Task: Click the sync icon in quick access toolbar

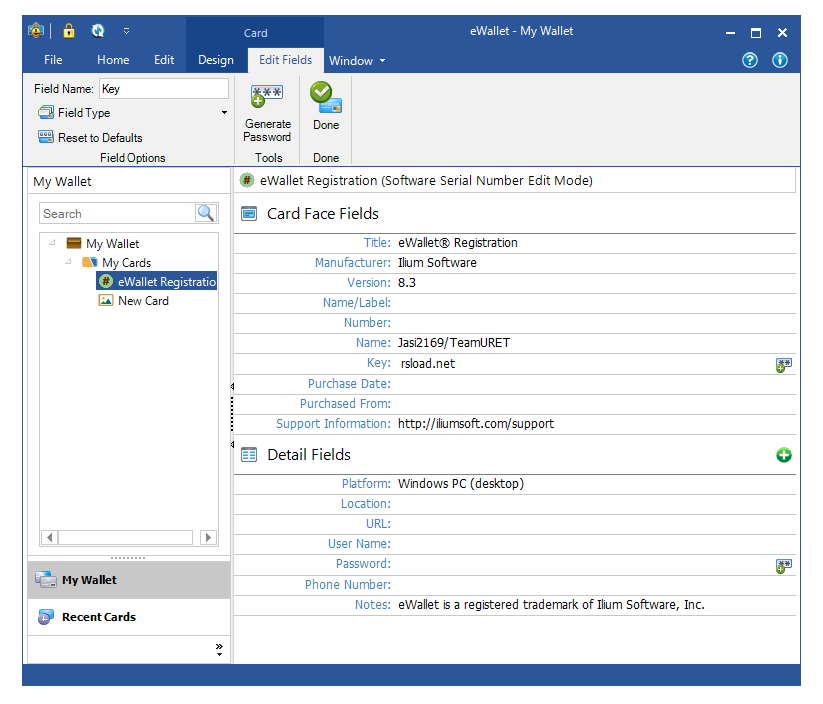Action: click(x=98, y=31)
